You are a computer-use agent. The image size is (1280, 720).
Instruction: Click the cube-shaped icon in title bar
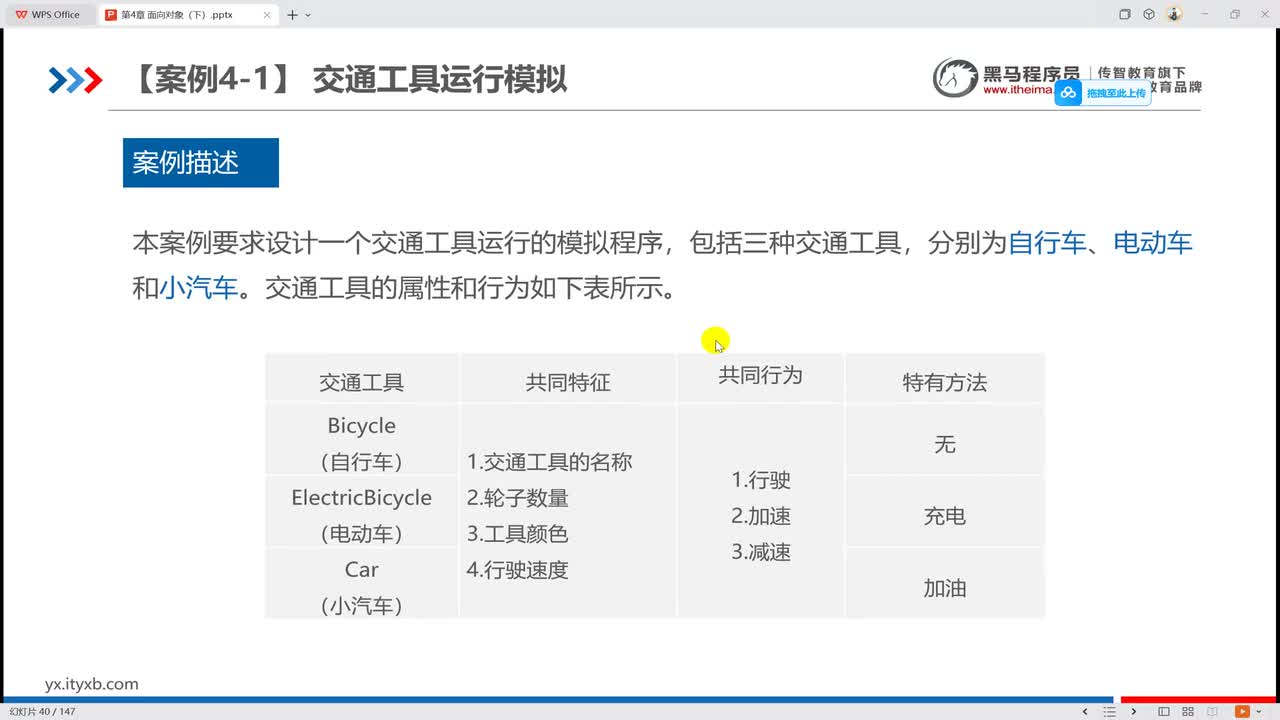click(x=1149, y=15)
